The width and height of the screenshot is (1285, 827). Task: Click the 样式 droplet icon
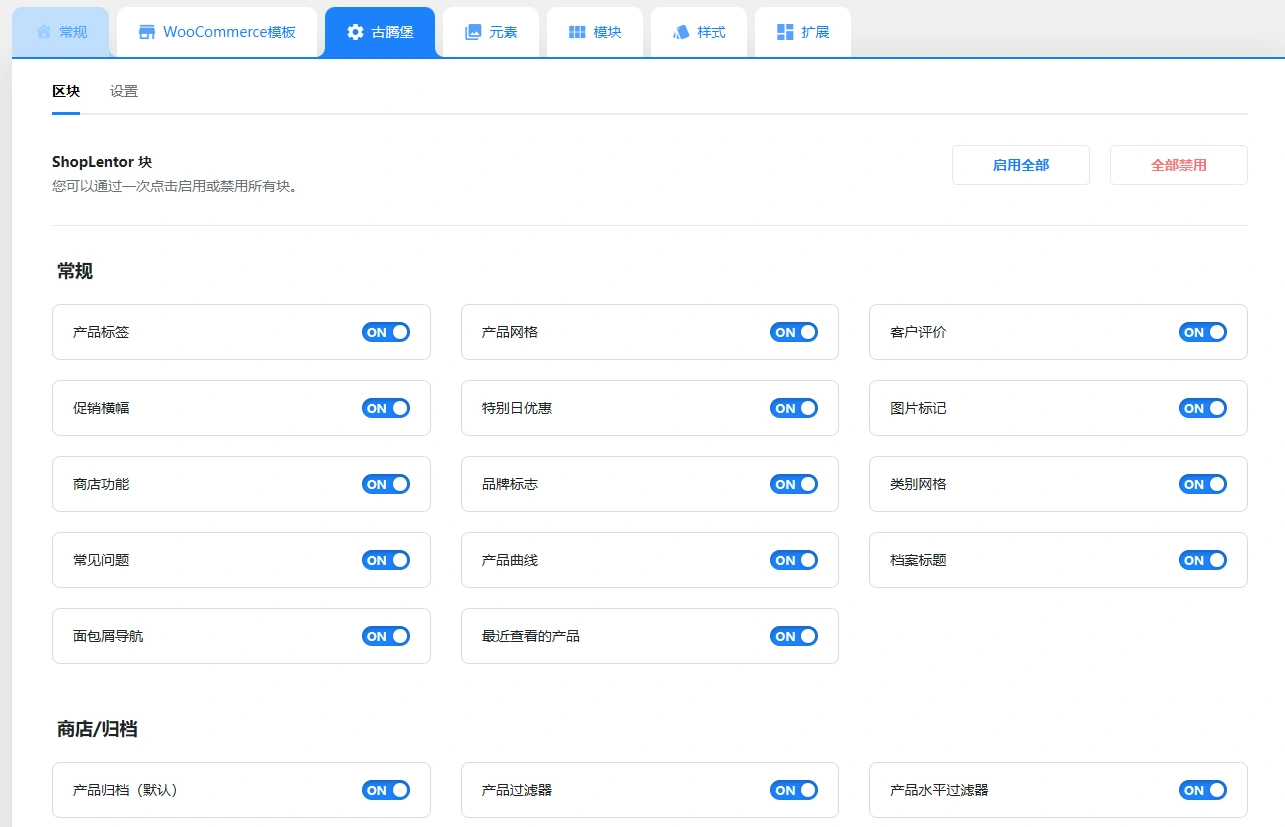click(682, 31)
